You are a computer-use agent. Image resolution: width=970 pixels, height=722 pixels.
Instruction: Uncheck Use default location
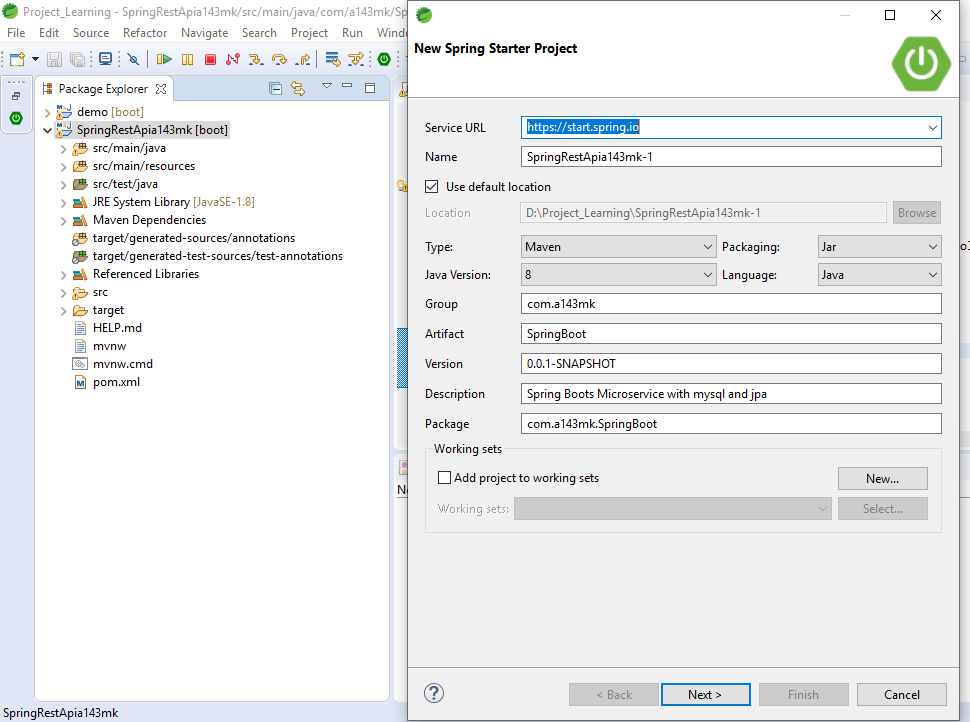point(431,186)
